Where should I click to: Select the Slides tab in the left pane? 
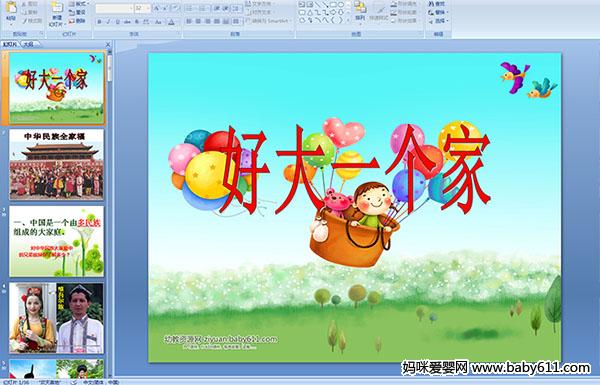pos(10,44)
